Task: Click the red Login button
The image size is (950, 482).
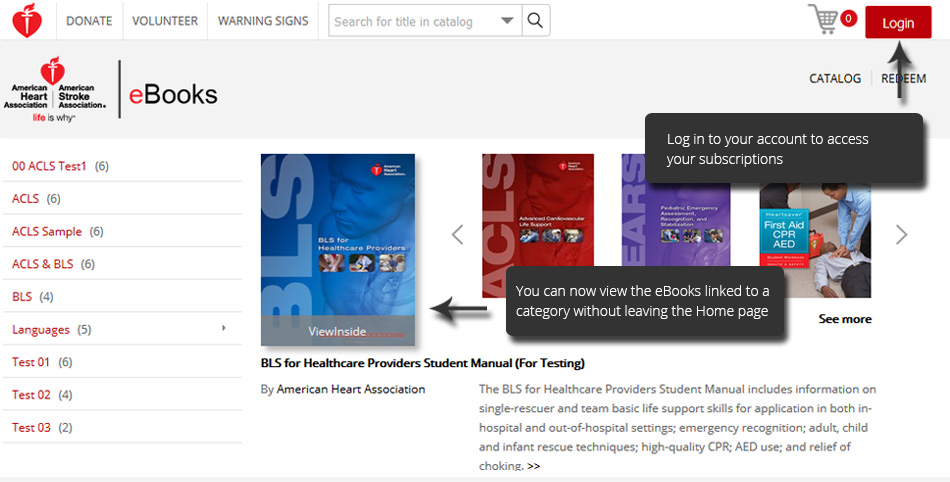Action: [898, 22]
